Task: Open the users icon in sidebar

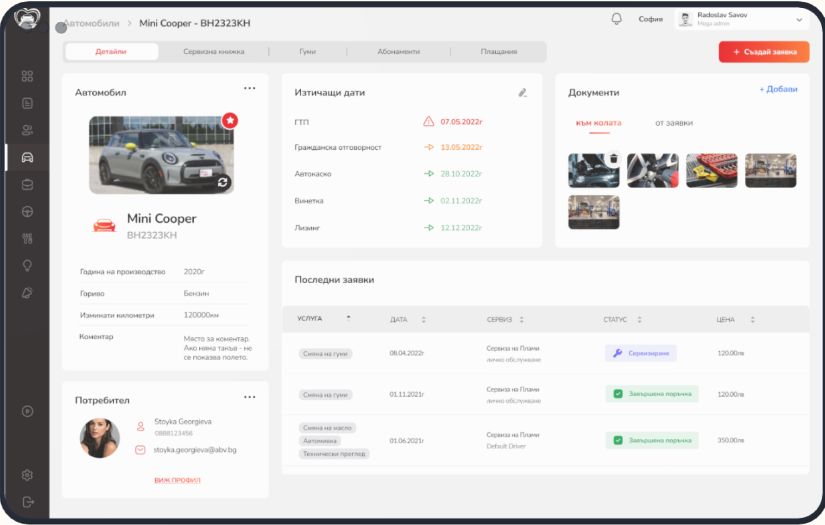Action: click(27, 130)
